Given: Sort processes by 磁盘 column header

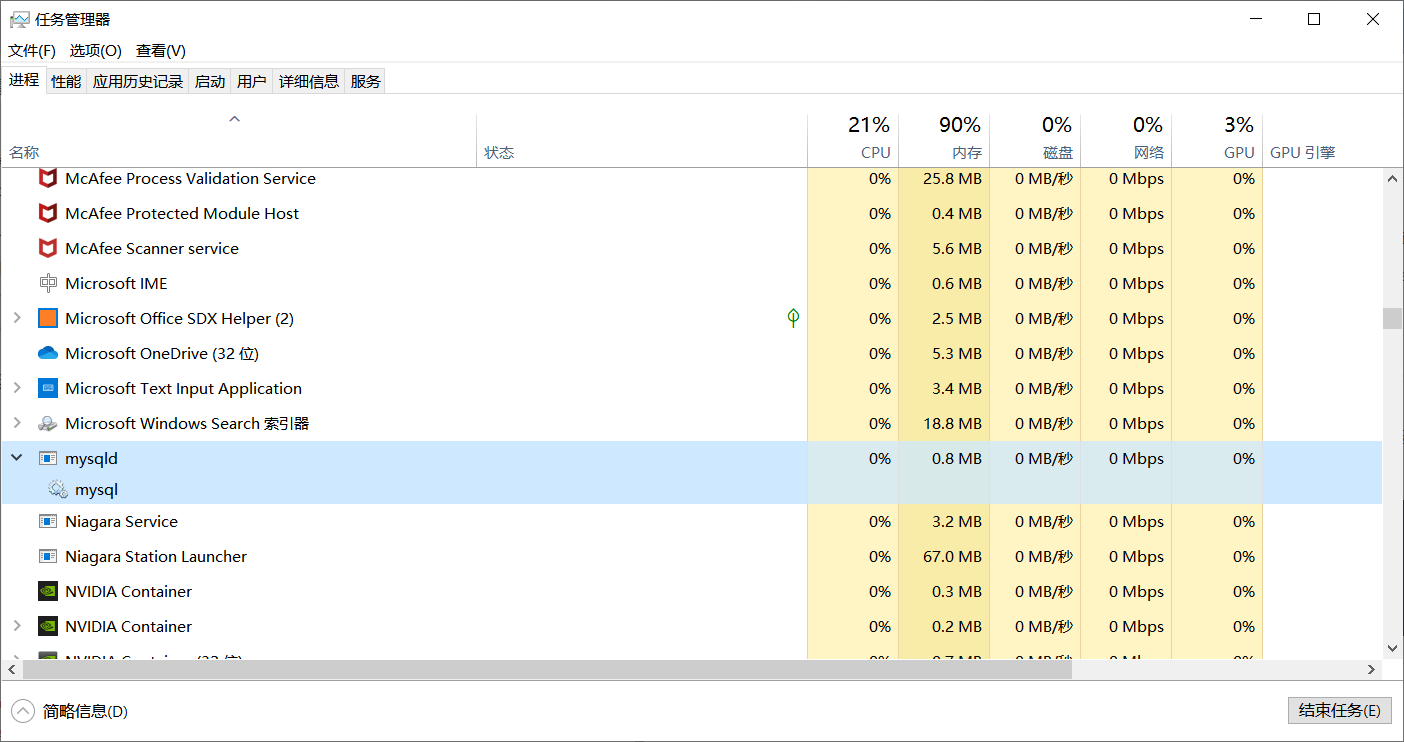Looking at the screenshot, I should point(1035,139).
